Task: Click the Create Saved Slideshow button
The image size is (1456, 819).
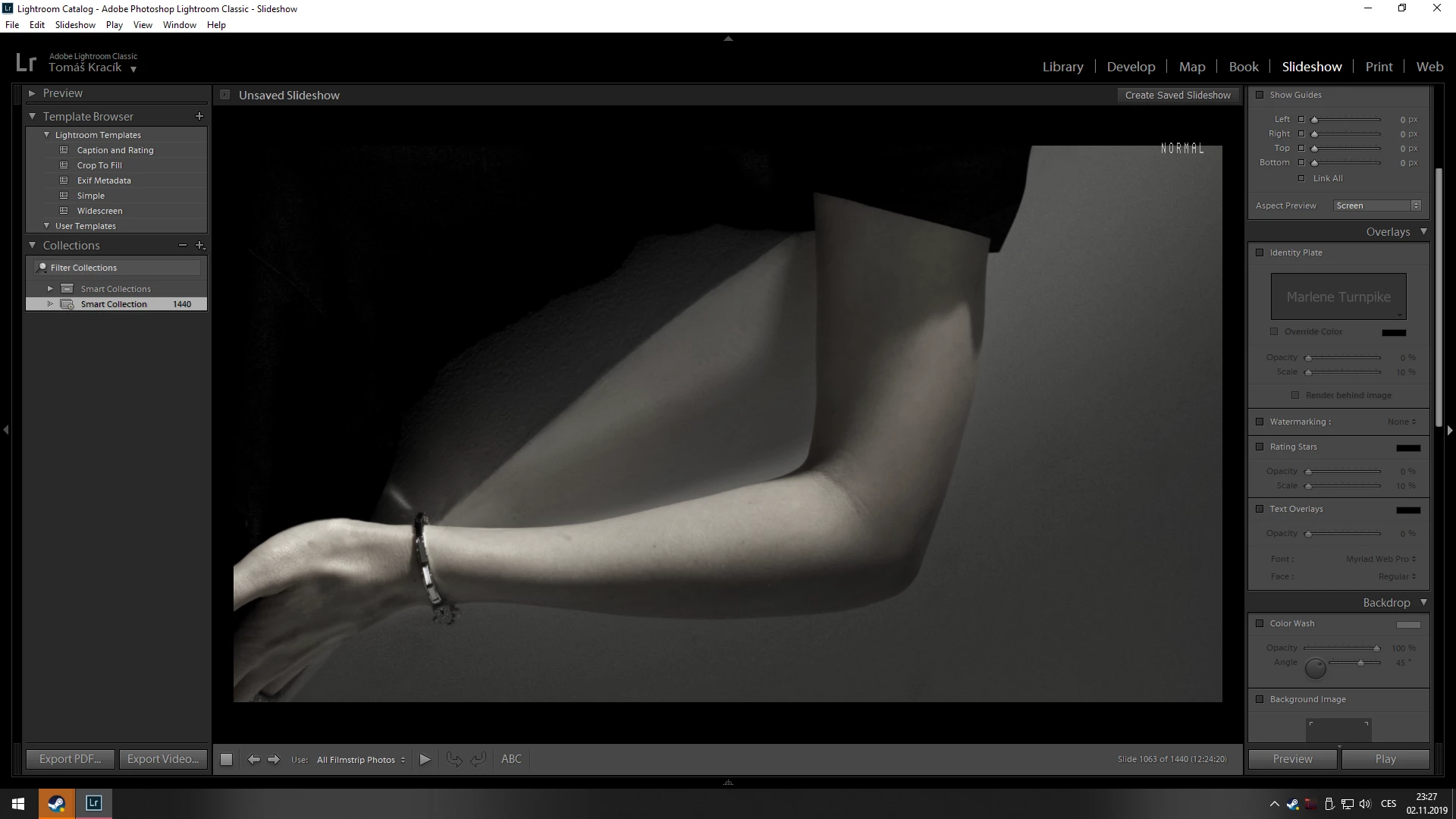Action: (1177, 95)
